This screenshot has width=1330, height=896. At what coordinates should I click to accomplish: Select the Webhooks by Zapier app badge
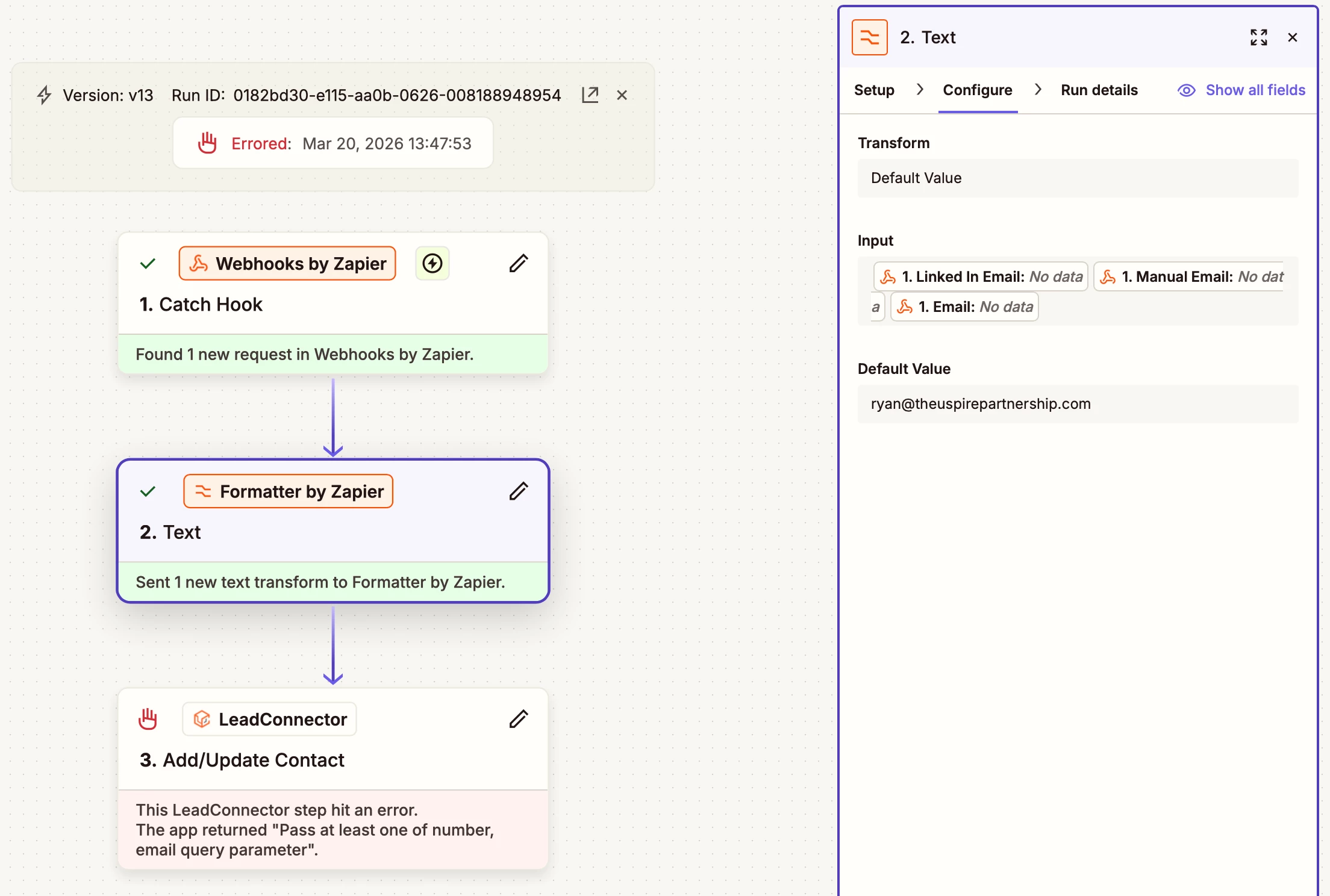point(287,263)
